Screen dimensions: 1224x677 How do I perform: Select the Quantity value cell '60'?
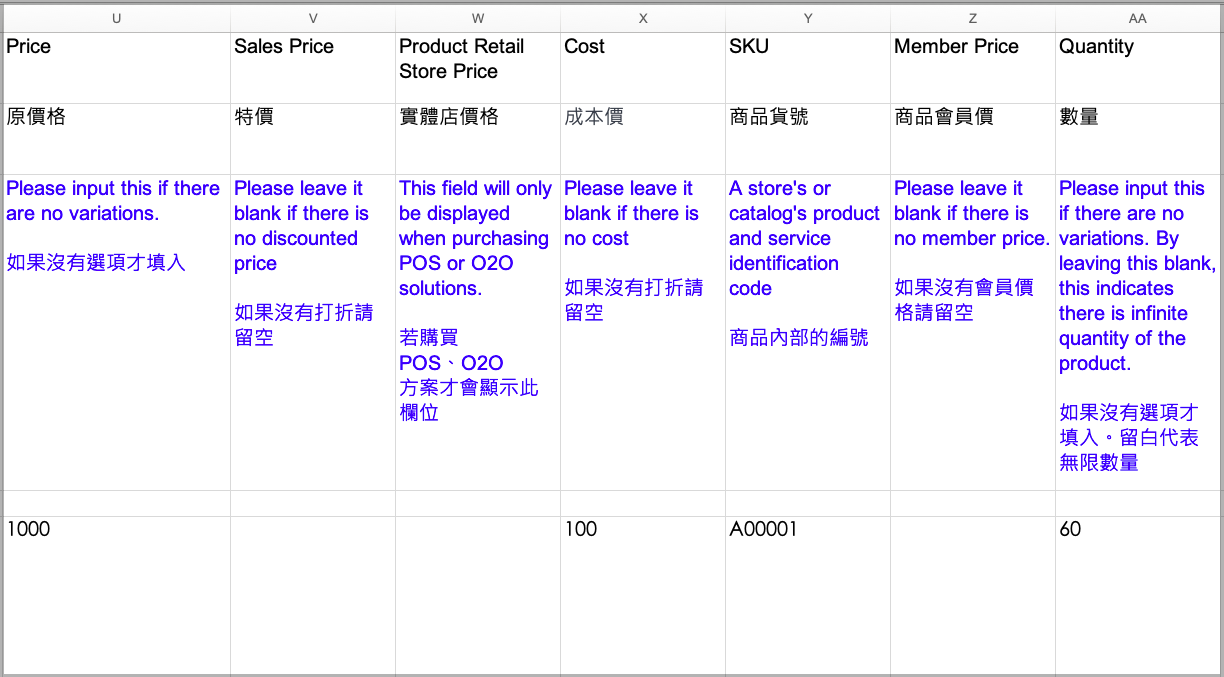(x=1138, y=595)
